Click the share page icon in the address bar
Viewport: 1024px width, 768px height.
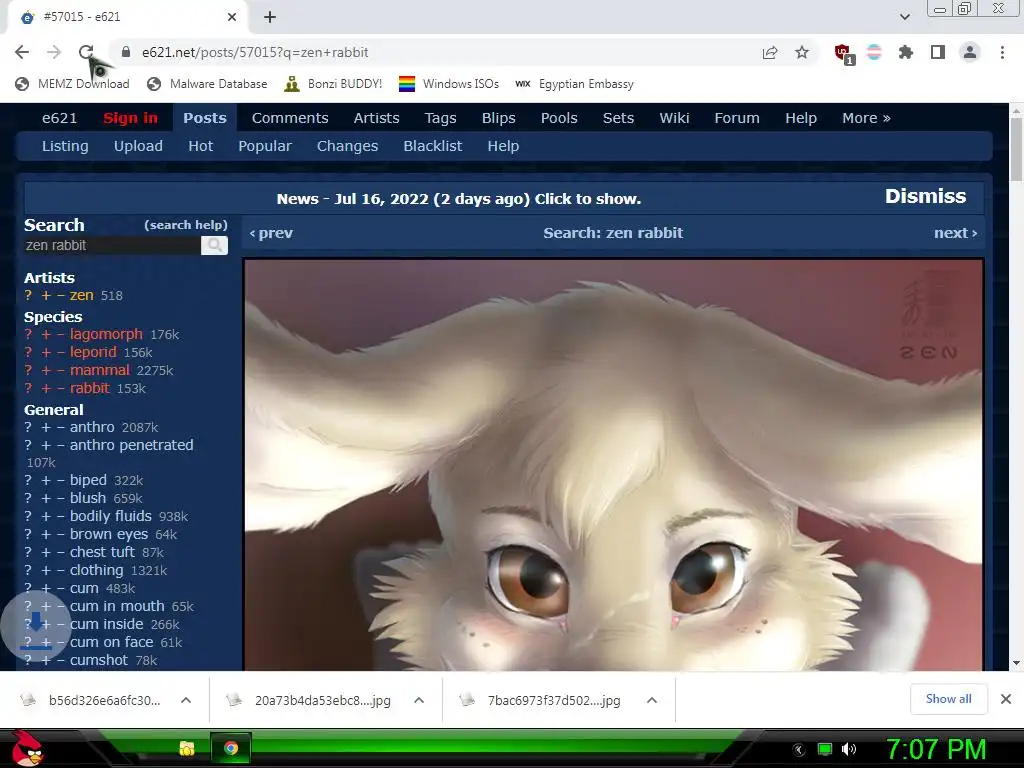tap(770, 52)
